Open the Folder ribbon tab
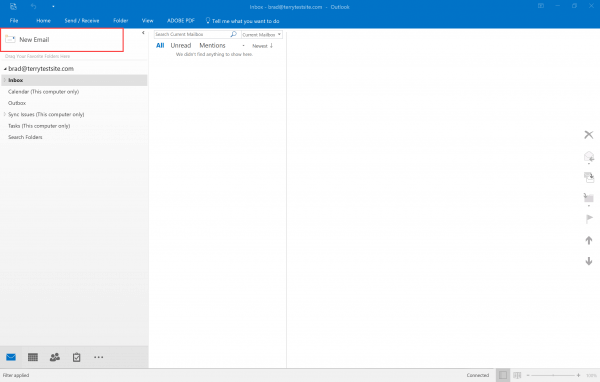This screenshot has width=600, height=382. click(x=121, y=21)
